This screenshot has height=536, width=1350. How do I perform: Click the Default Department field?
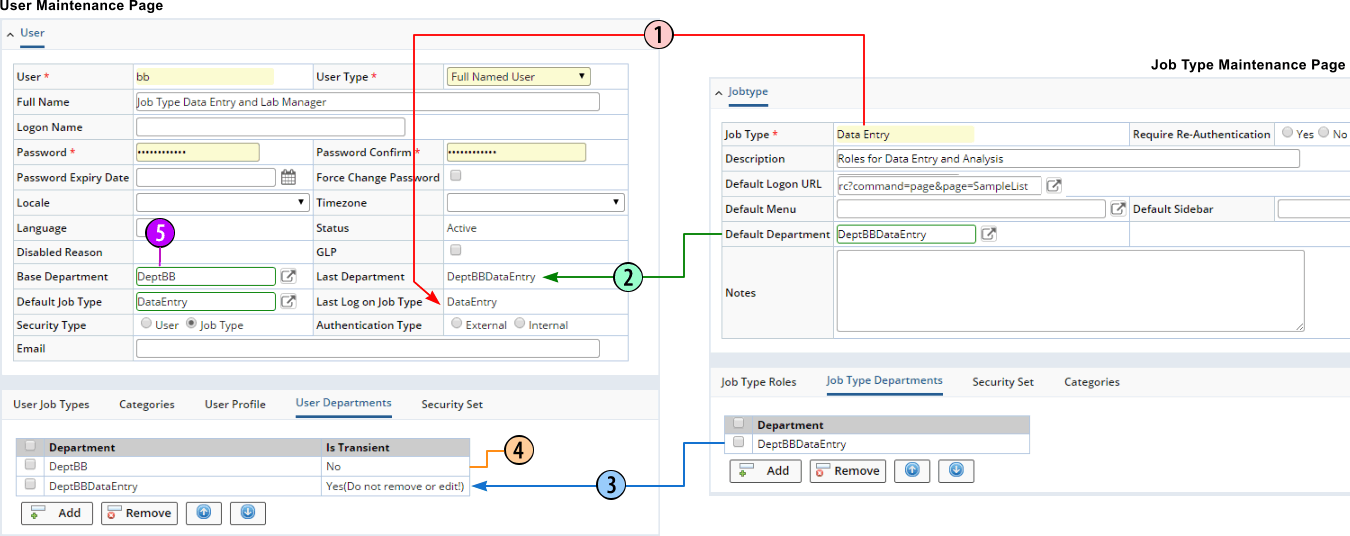(905, 234)
